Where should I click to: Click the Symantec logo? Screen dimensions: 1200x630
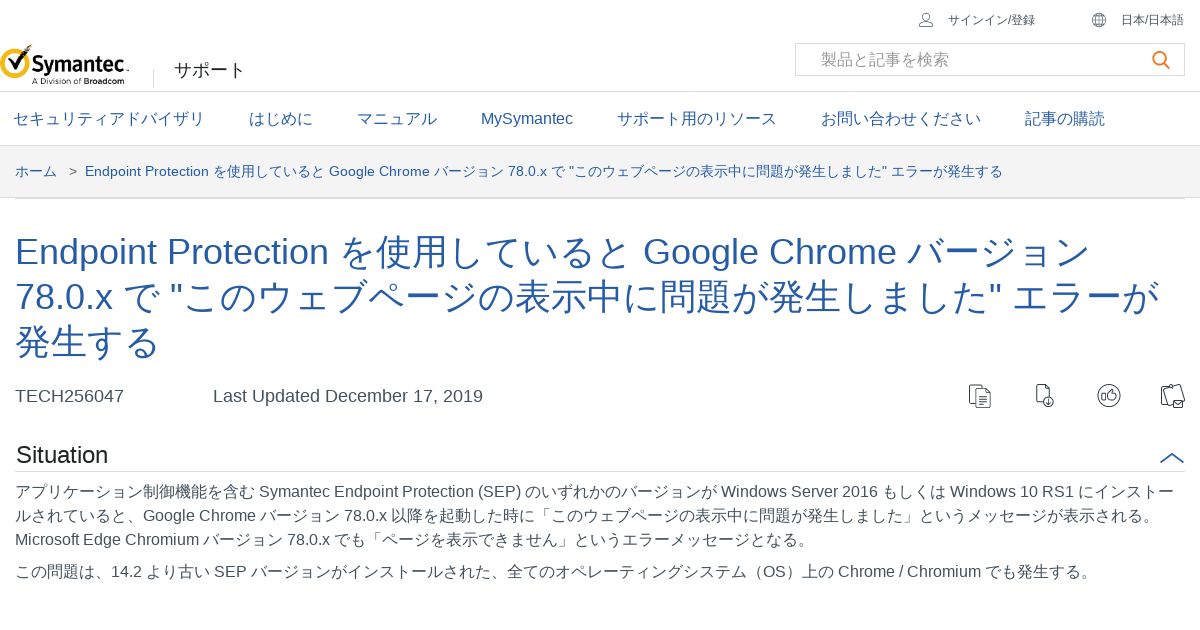[65, 65]
